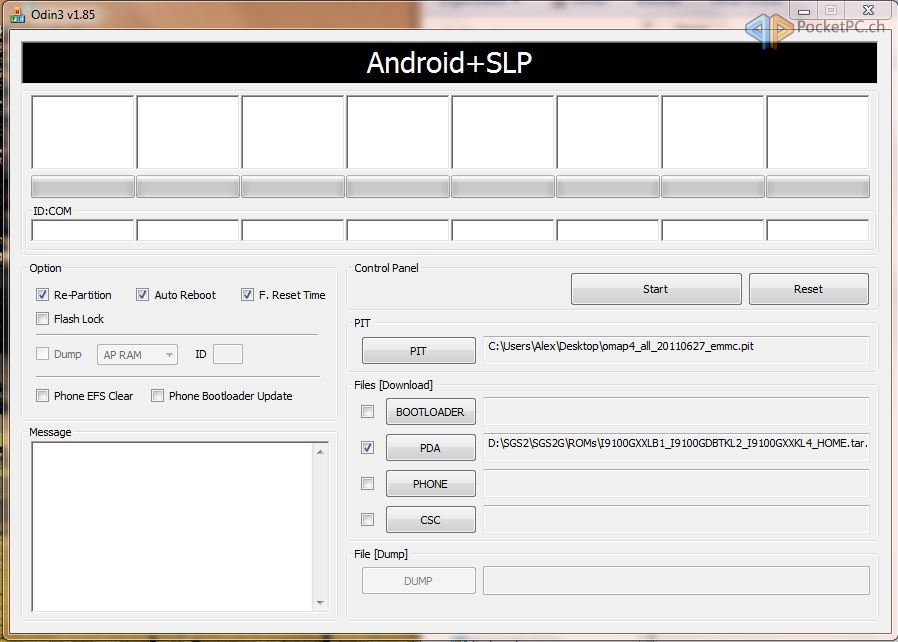Viewport: 898px width, 642px height.
Task: Minimize the Odin3 window
Action: [804, 11]
